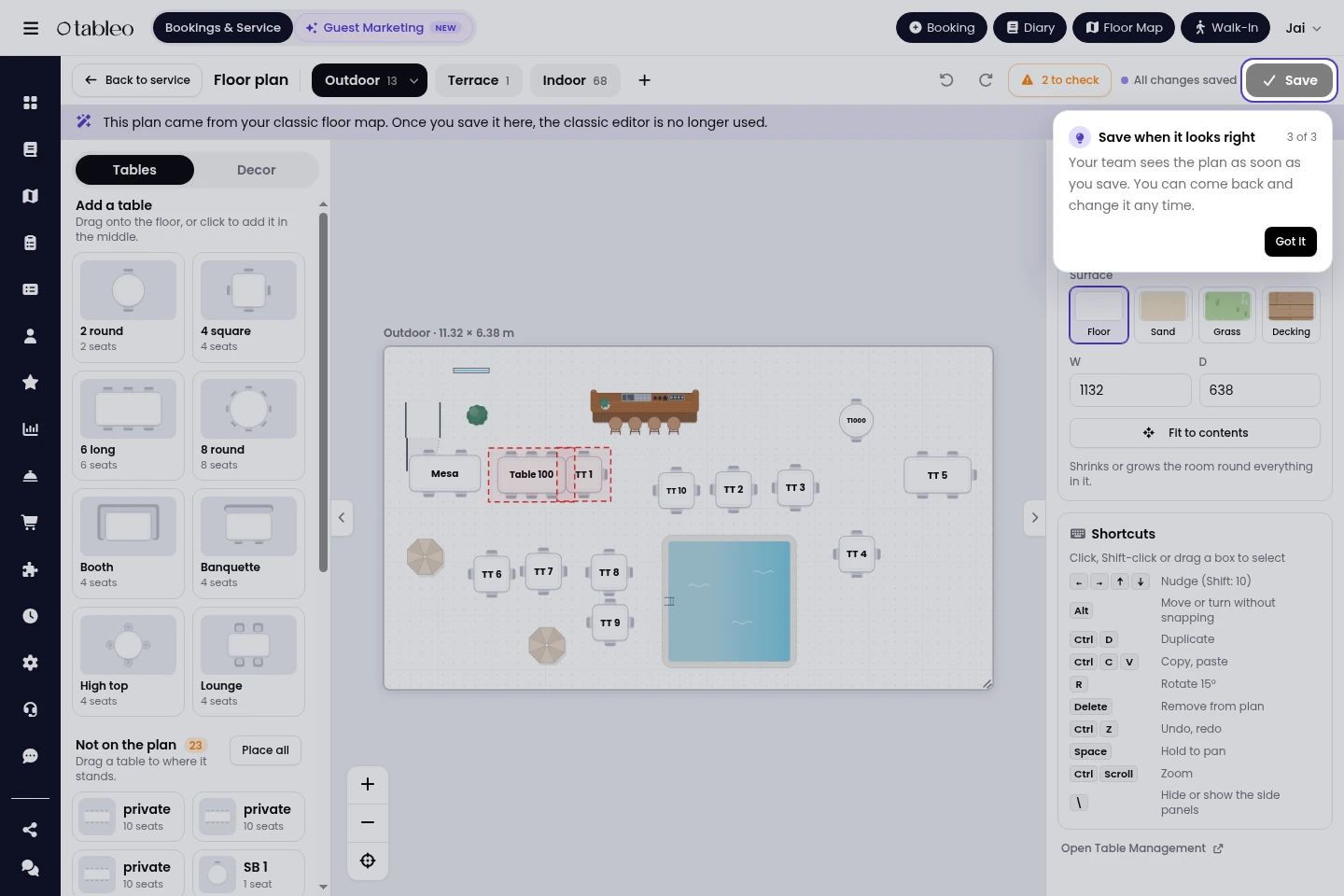1344x896 pixels.
Task: Click the Save button
Action: click(x=1289, y=80)
